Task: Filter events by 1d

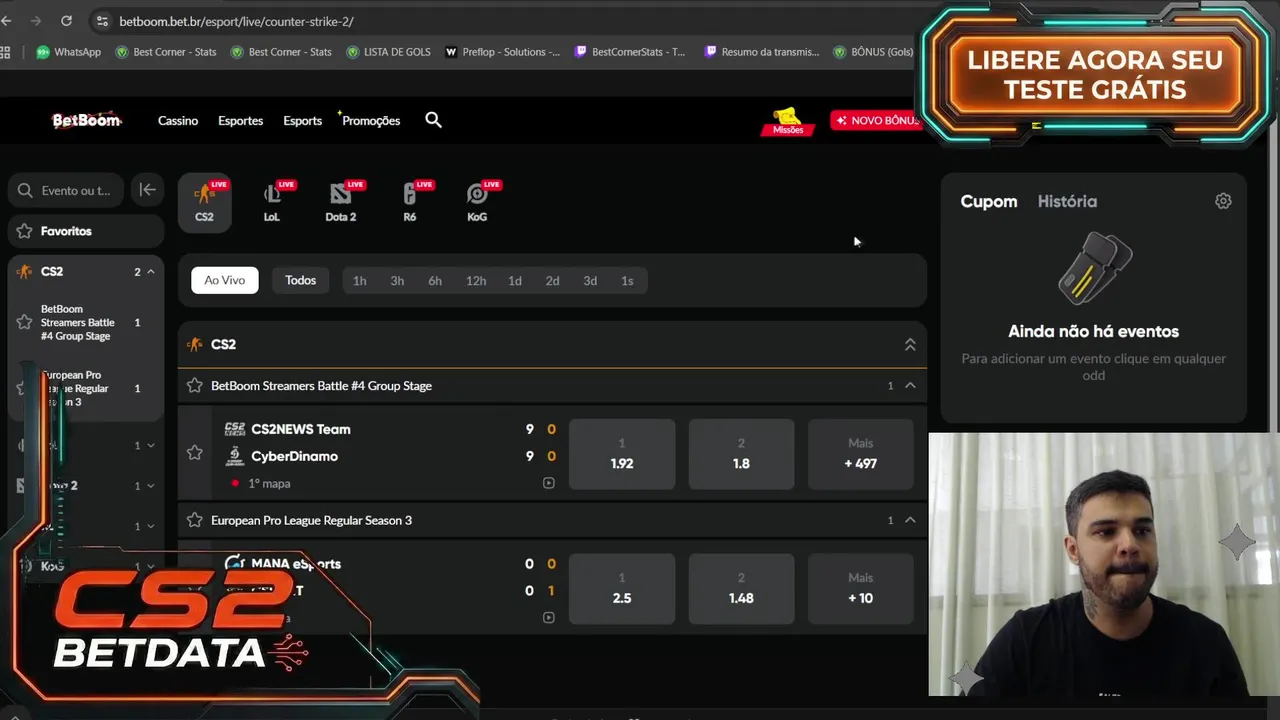Action: tap(515, 281)
